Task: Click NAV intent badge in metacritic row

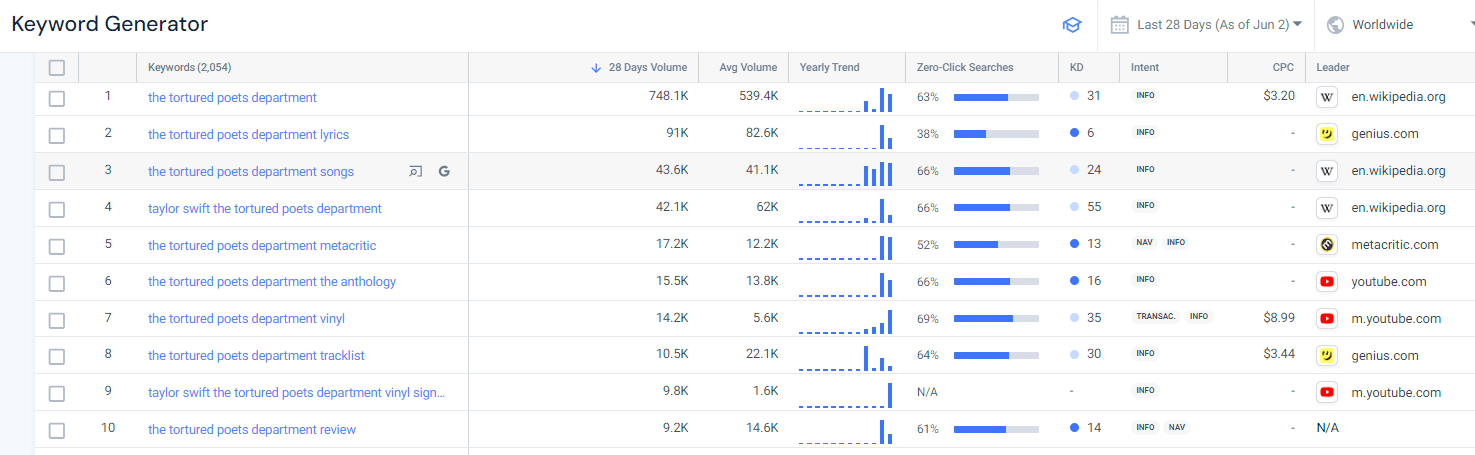Action: click(1144, 243)
